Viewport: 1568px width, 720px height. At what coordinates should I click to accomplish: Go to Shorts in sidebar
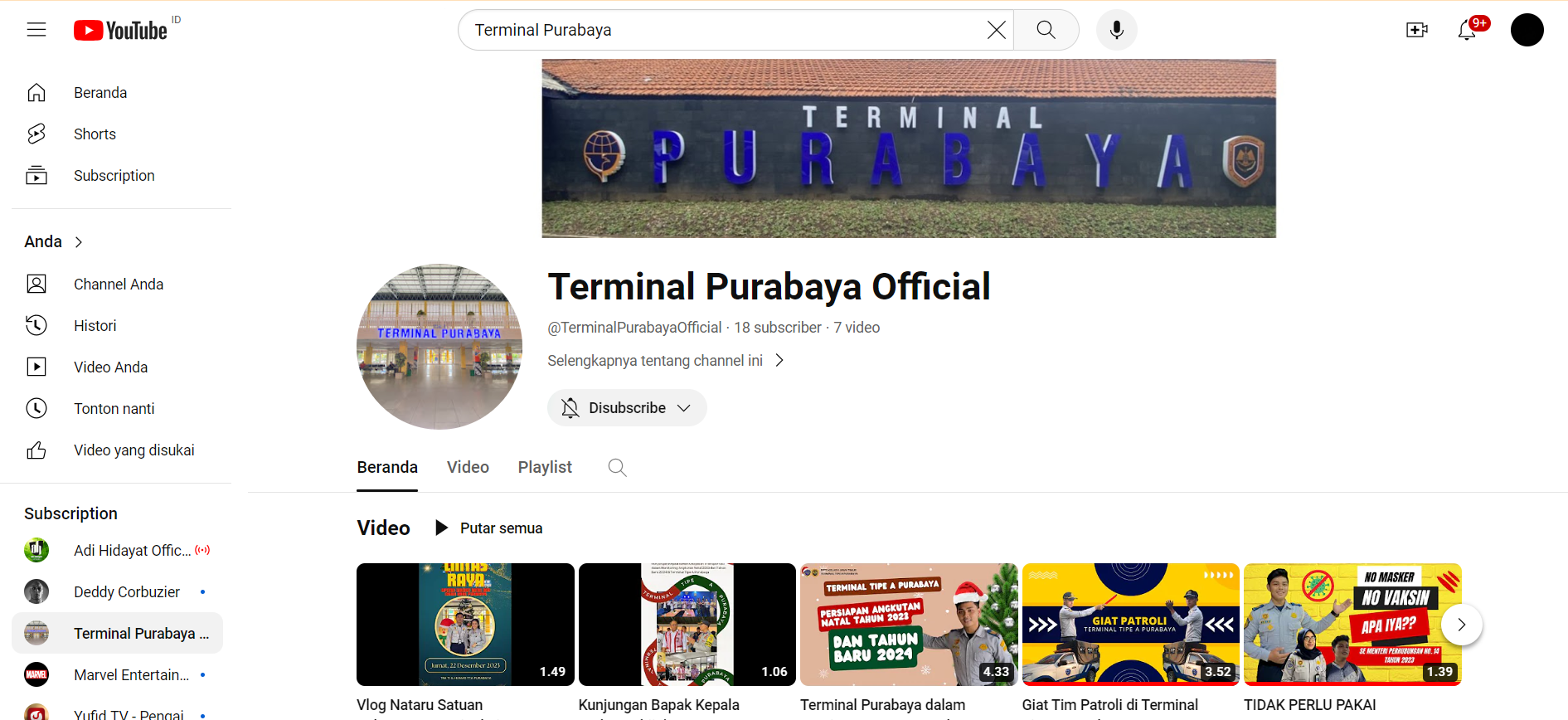[95, 134]
